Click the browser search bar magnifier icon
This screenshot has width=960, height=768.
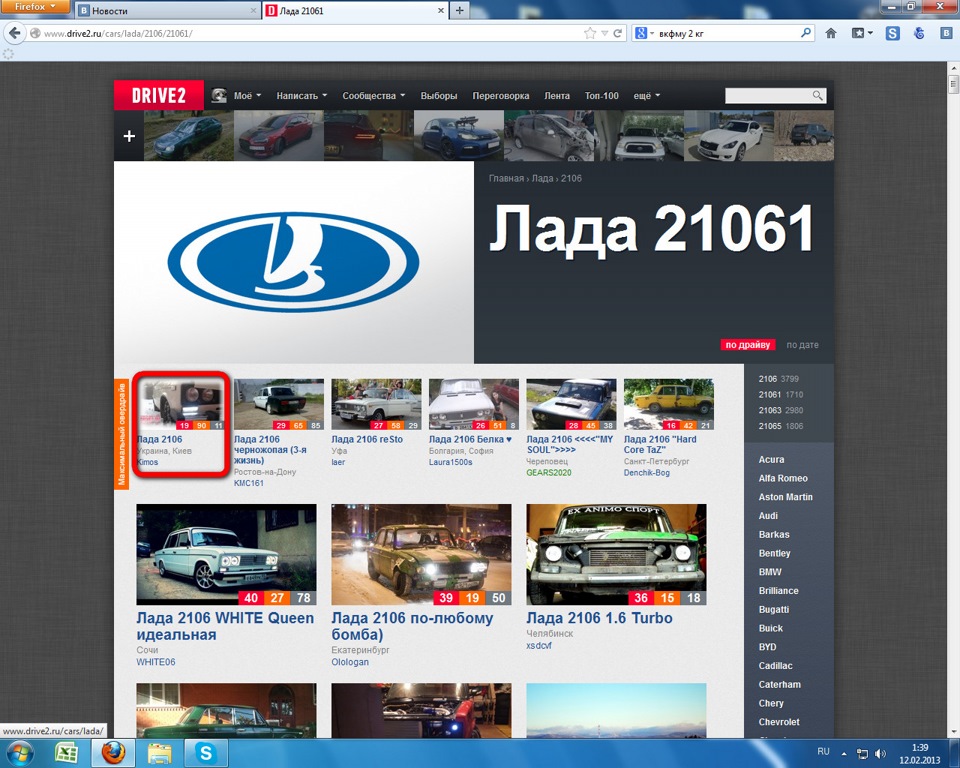tap(806, 33)
